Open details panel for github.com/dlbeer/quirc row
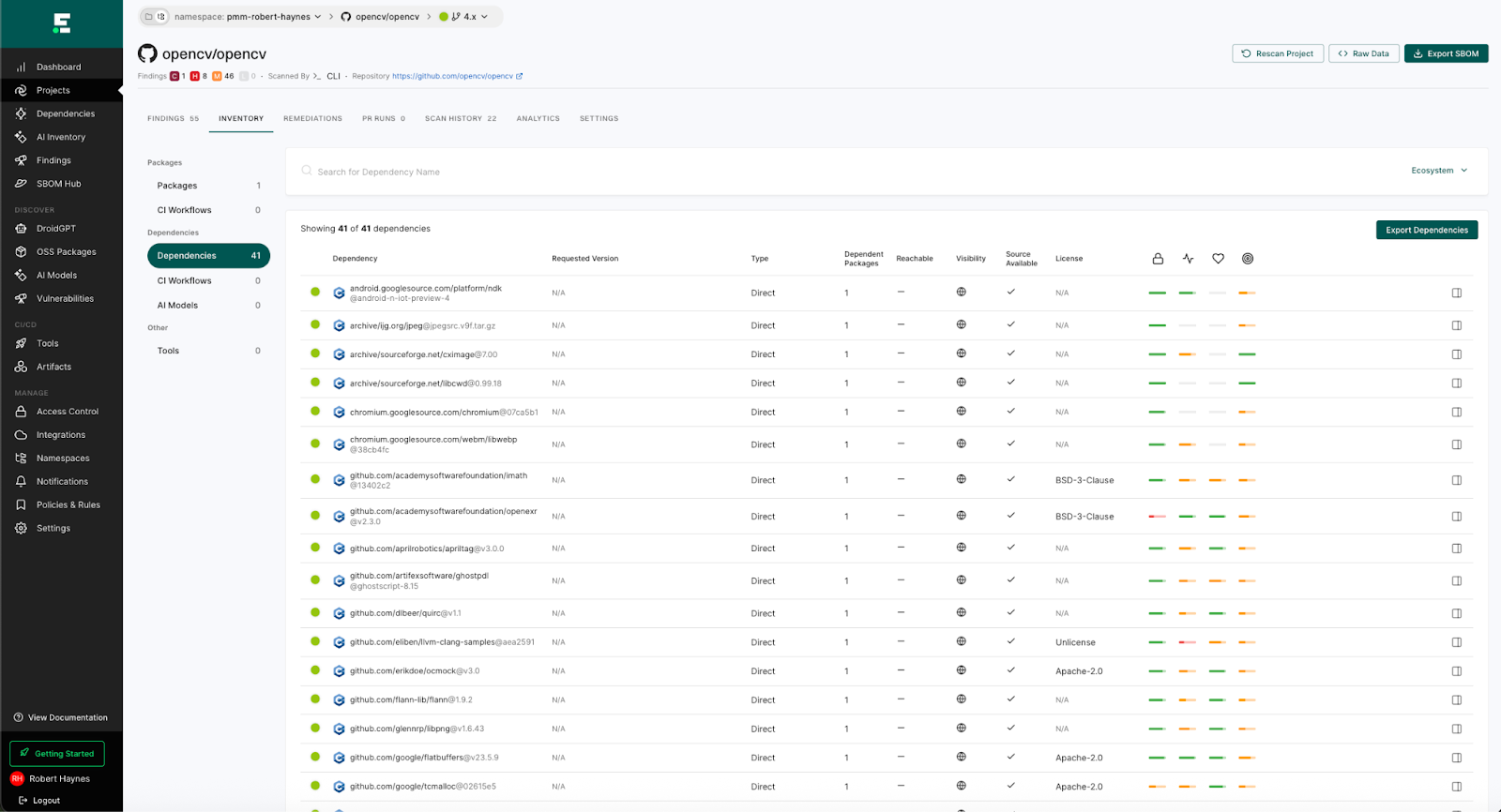 1457,614
